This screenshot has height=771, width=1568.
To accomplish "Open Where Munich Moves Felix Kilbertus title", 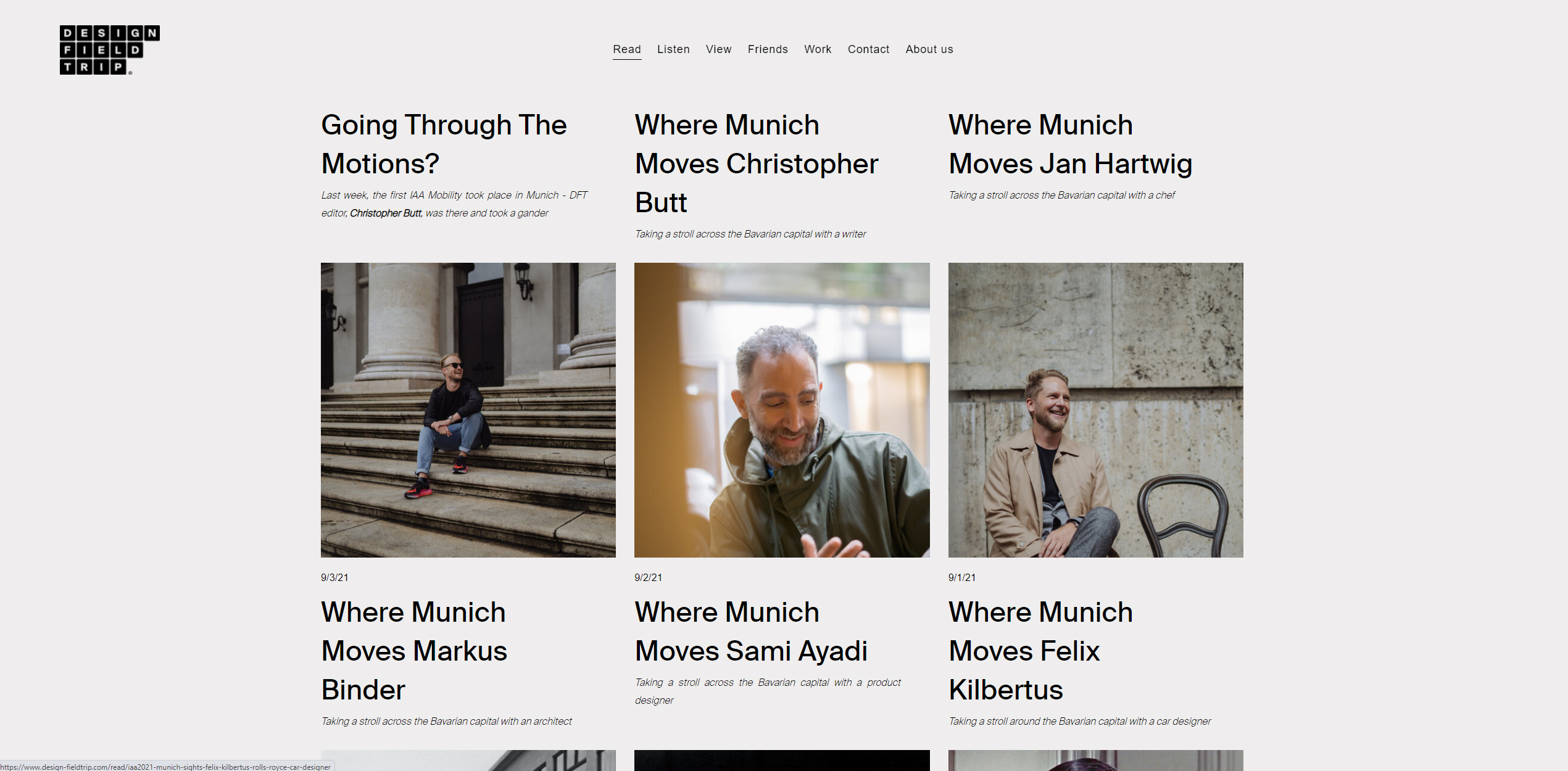I will pos(1040,651).
